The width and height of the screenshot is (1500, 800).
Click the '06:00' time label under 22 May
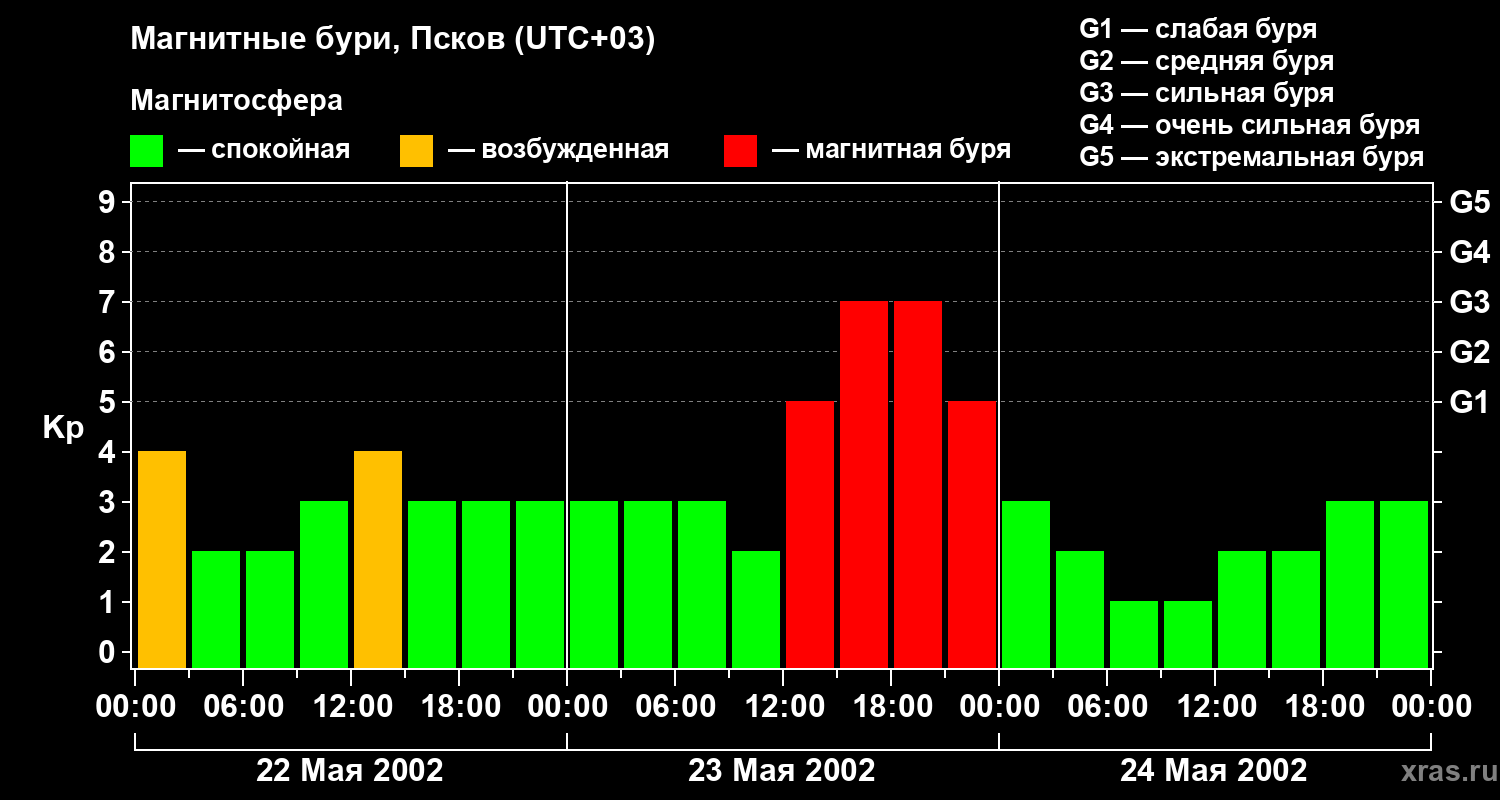(243, 707)
